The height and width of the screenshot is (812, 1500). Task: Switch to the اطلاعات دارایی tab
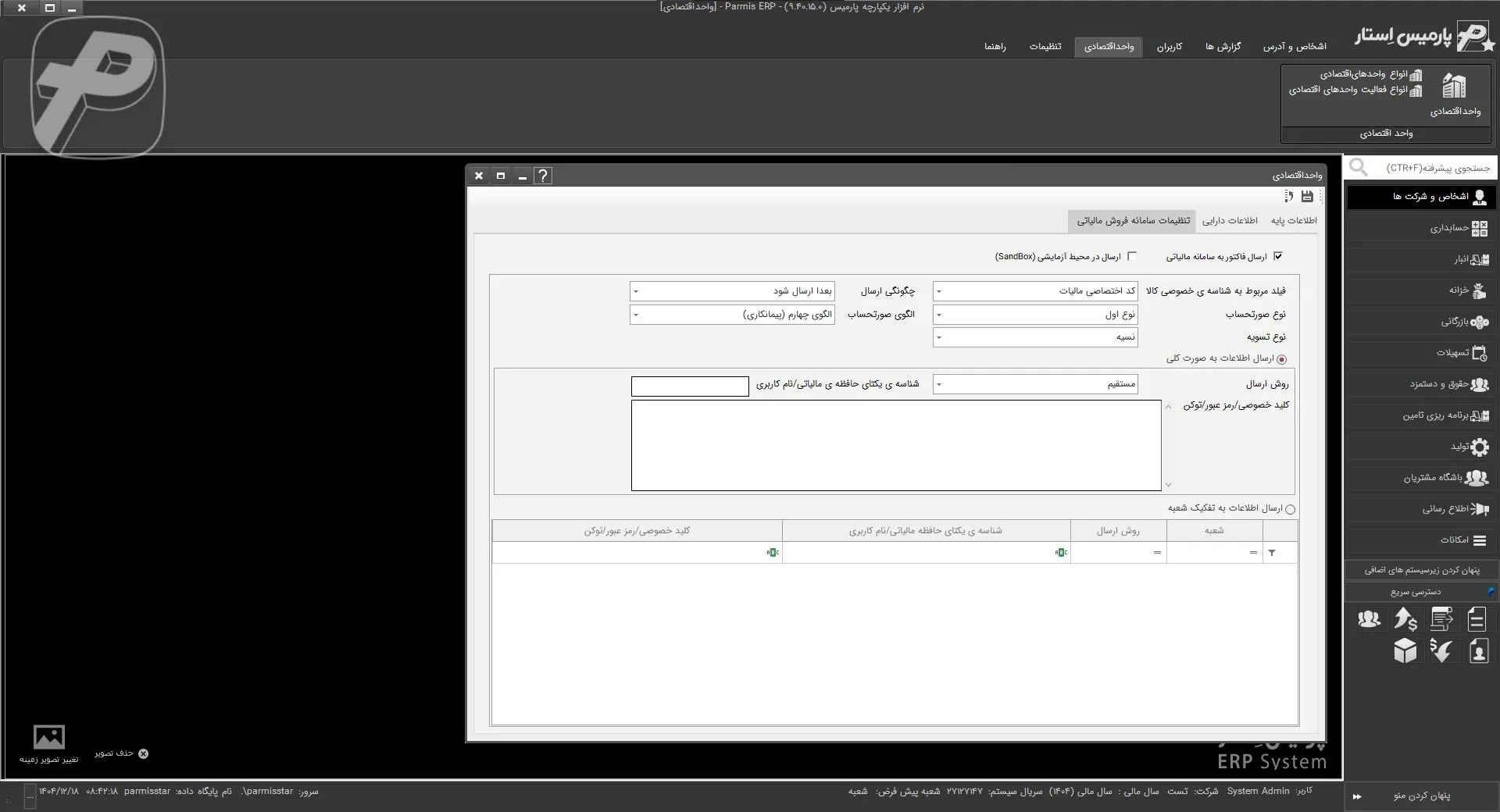point(1230,221)
